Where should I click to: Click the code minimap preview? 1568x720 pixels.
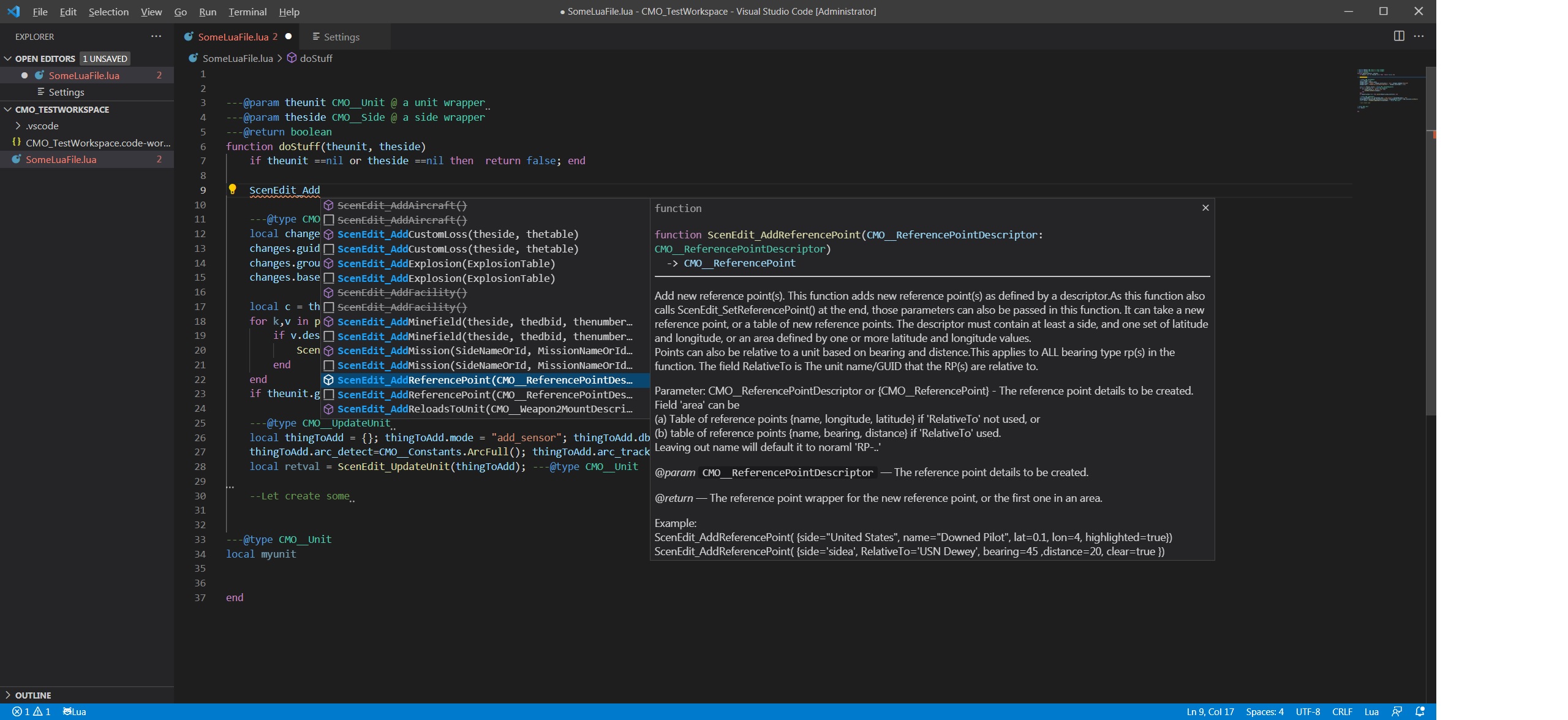[1388, 91]
